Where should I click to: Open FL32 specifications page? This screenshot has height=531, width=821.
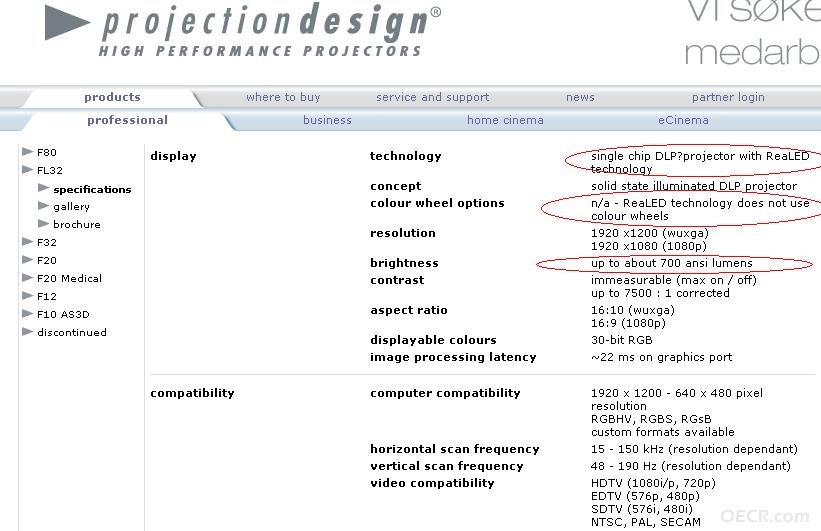[x=92, y=190]
